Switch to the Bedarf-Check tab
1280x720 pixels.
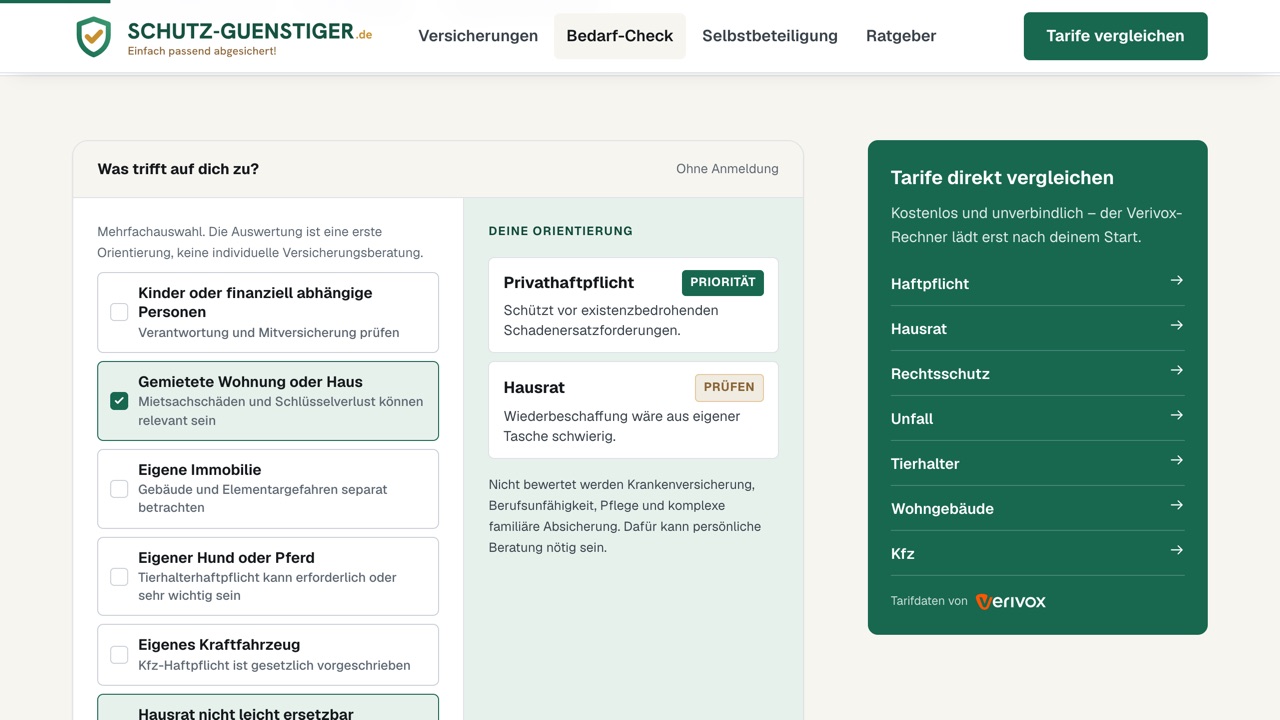click(620, 36)
